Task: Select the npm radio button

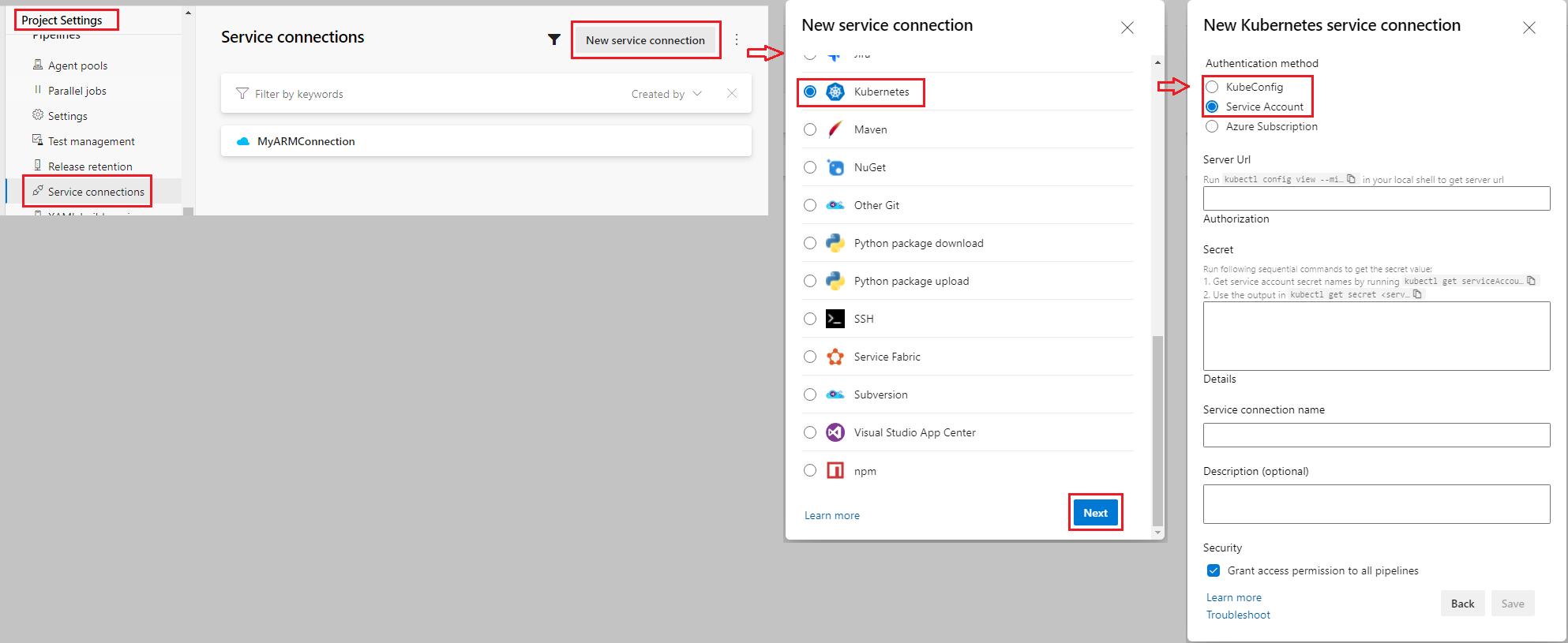Action: pos(810,470)
